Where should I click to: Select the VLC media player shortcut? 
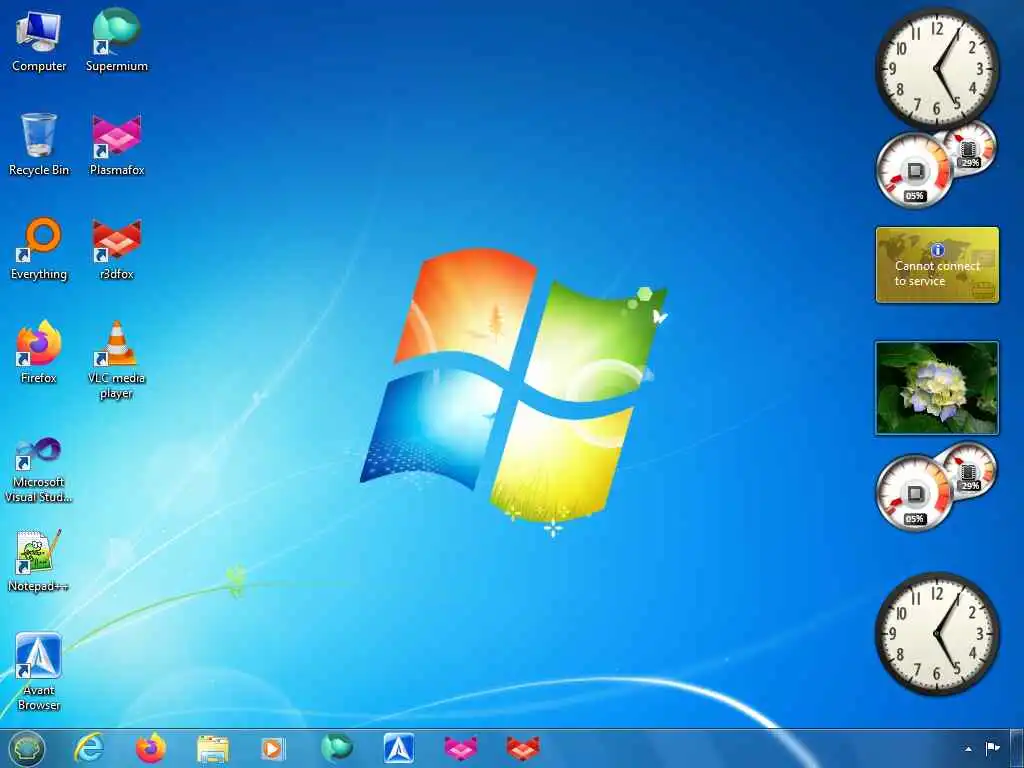(x=117, y=360)
